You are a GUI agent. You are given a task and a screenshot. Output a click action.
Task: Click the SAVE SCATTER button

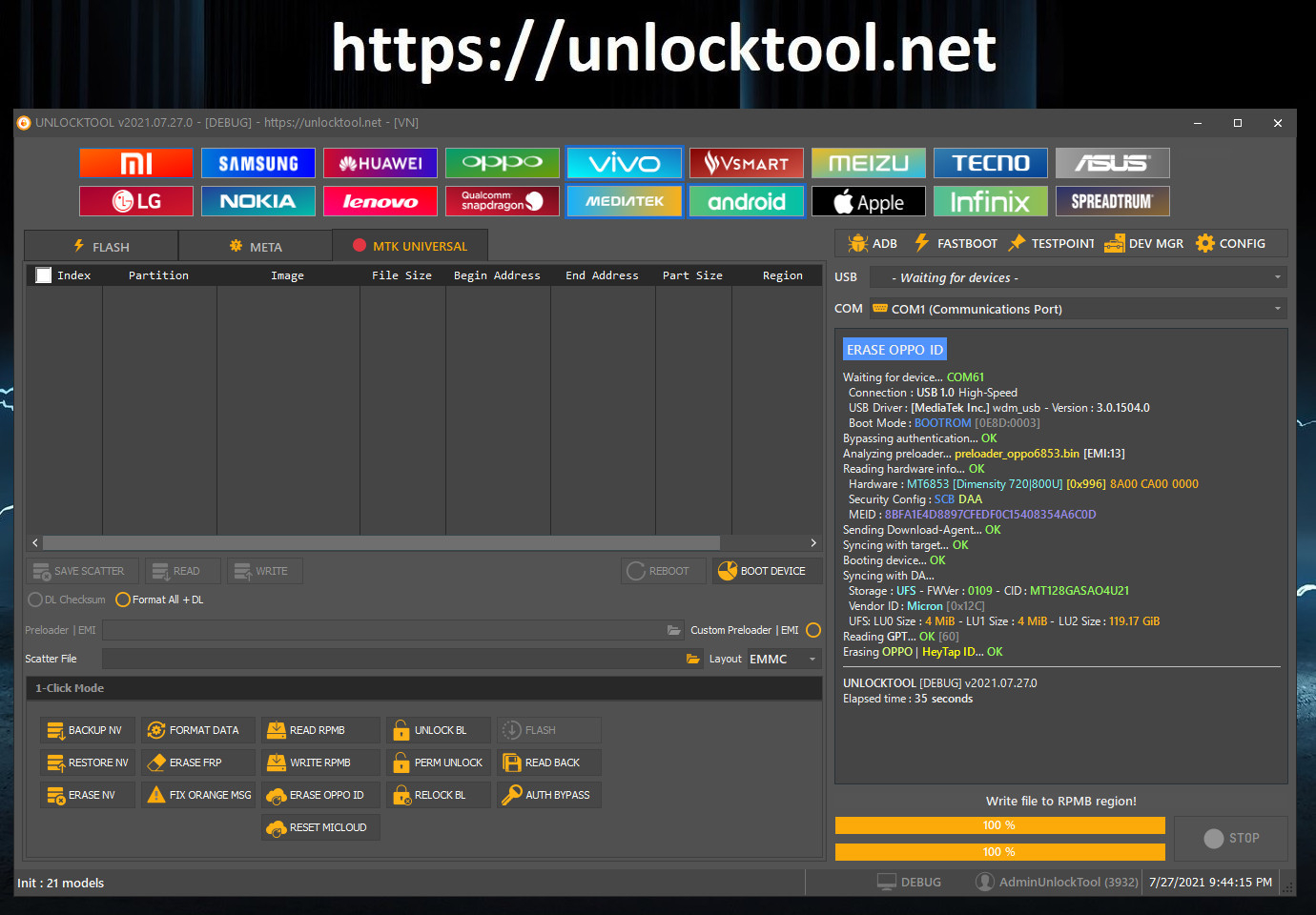pyautogui.click(x=82, y=571)
